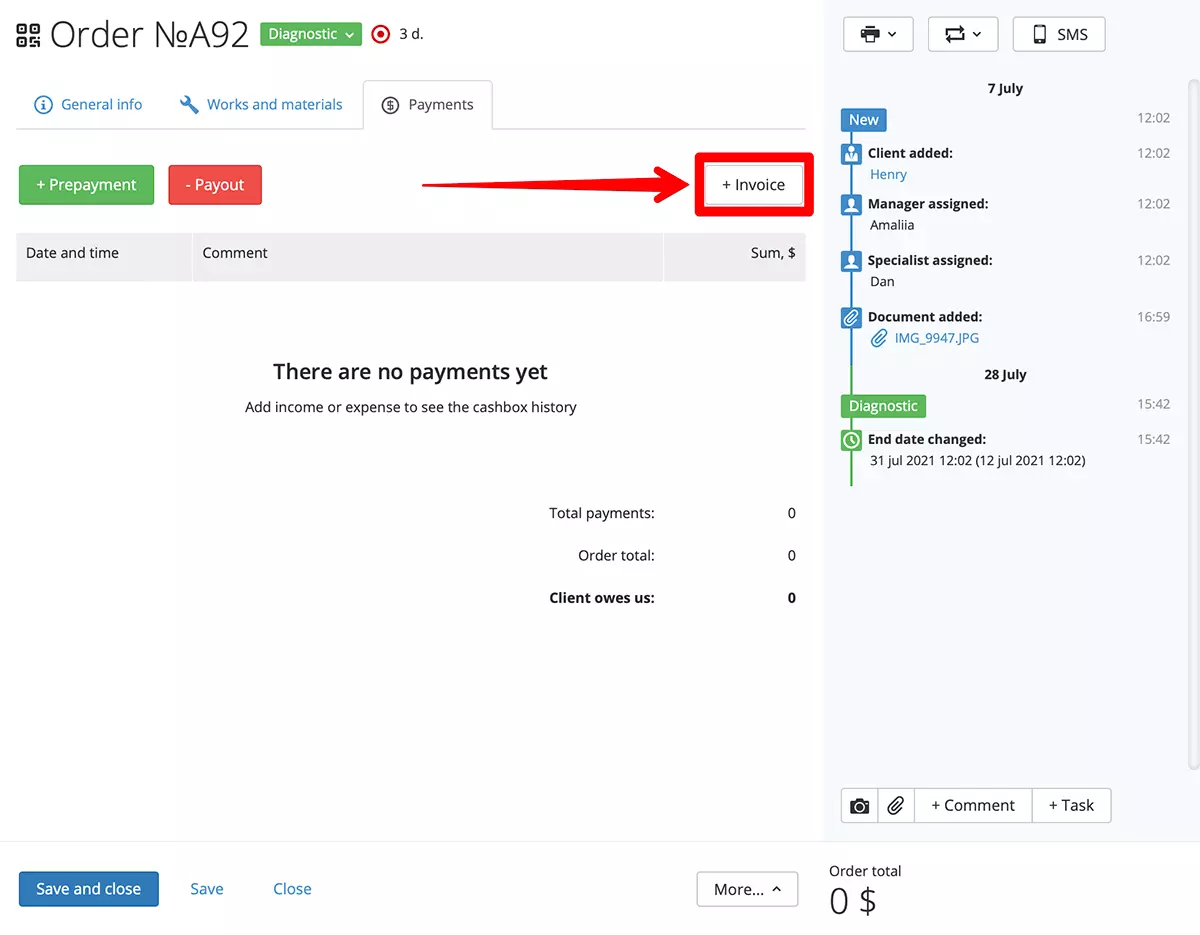1200x935 pixels.
Task: Click the timeline panel scrollbar
Action: 1192,423
